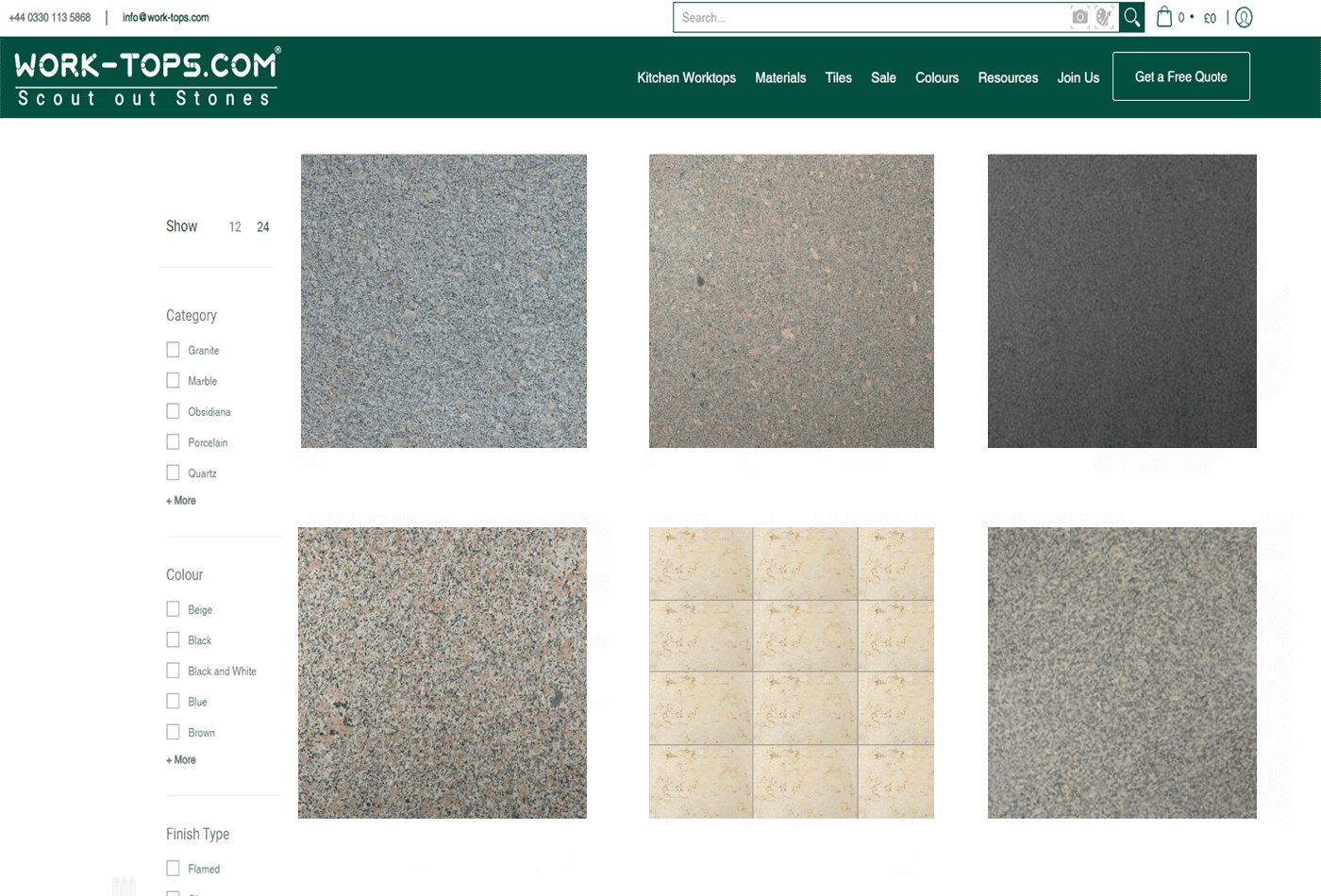Click the Get a Free Quote button

click(1180, 76)
